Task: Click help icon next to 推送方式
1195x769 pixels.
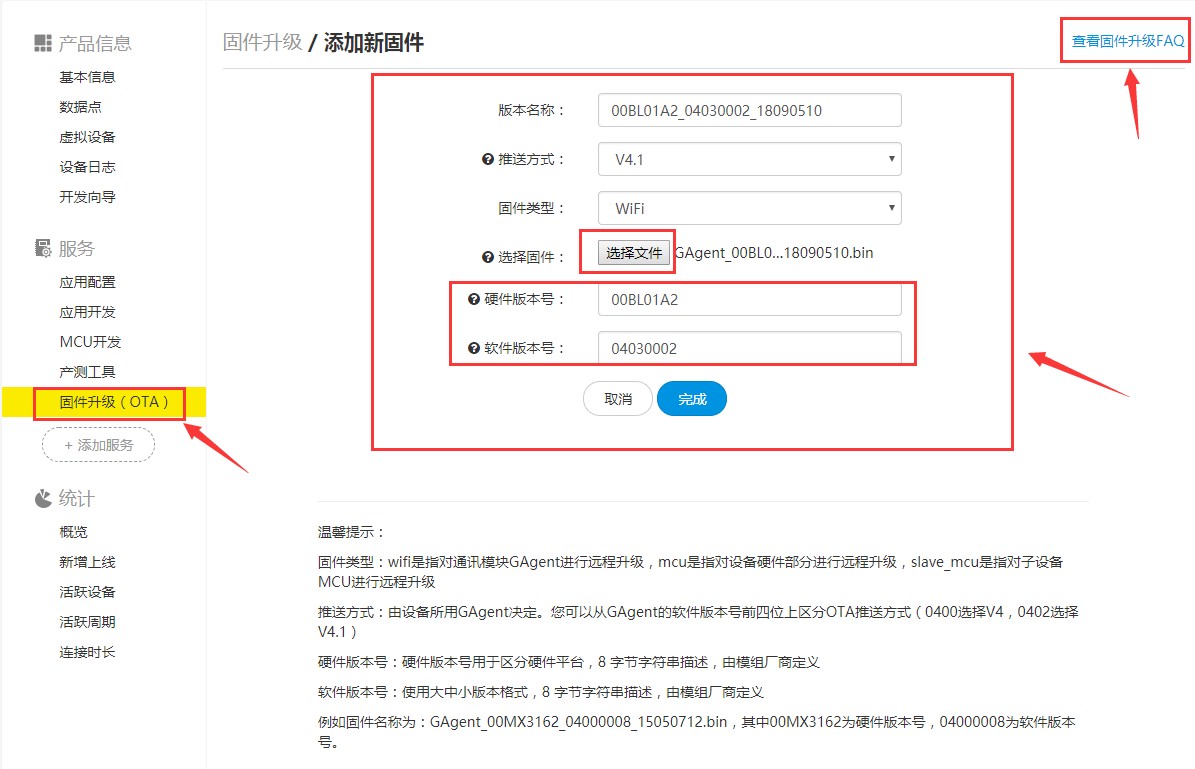Action: [x=487, y=159]
